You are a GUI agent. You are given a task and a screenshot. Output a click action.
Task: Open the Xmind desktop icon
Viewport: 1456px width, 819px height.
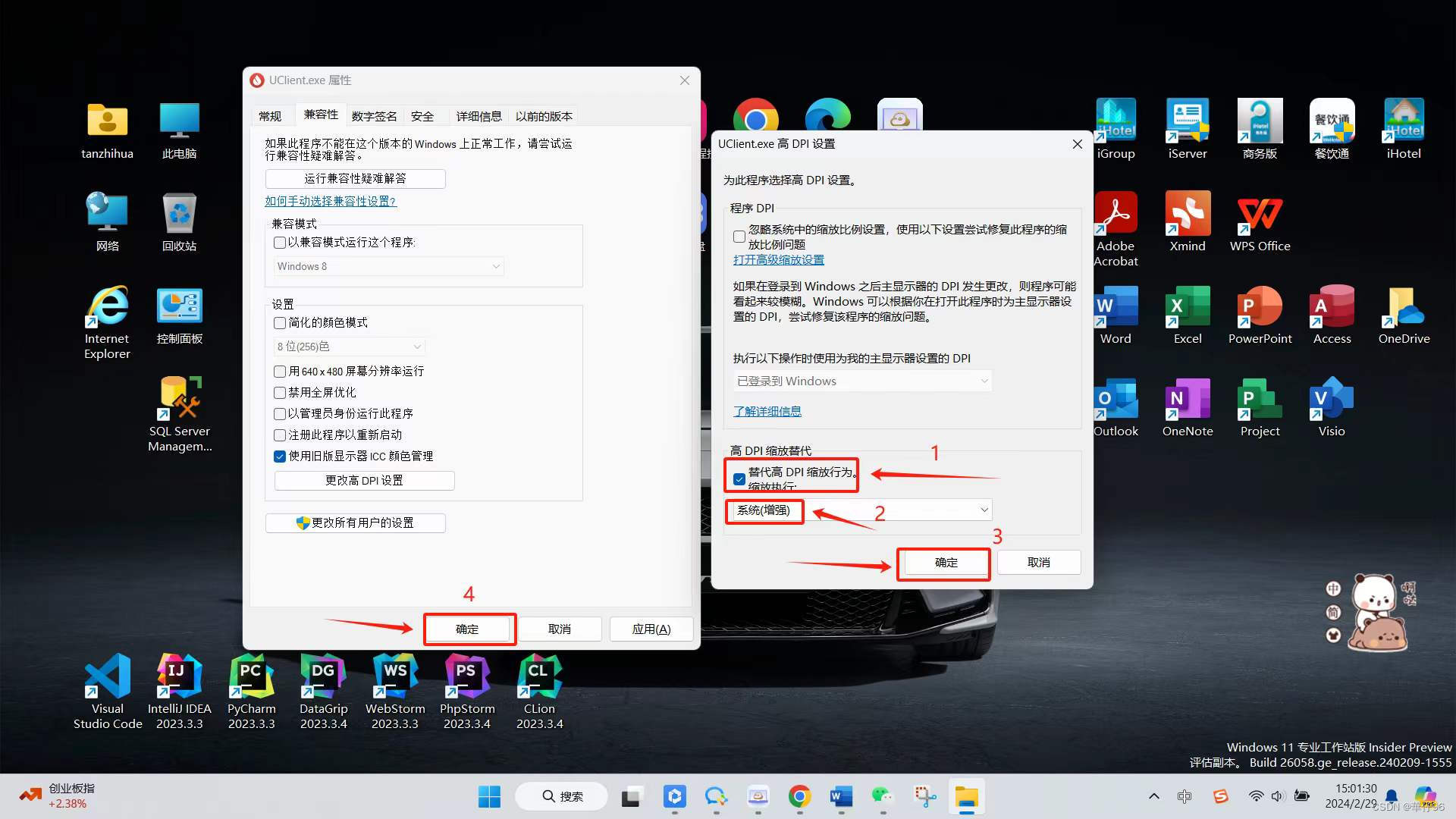tap(1188, 215)
